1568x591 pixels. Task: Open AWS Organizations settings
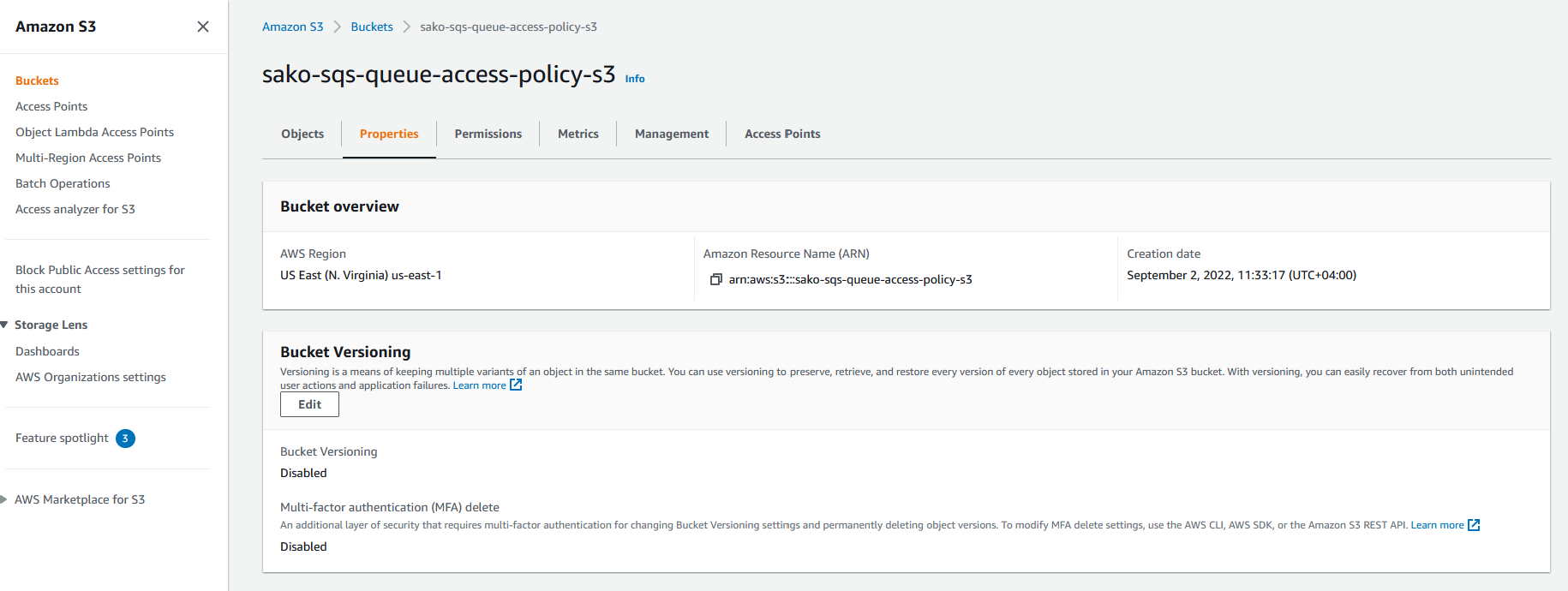91,377
